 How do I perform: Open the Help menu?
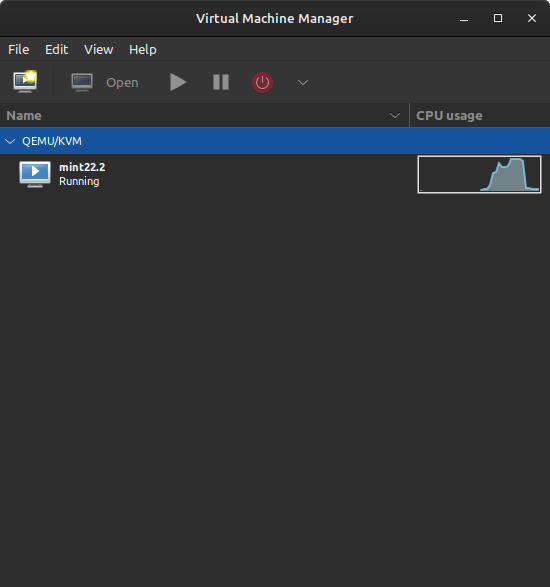coord(143,49)
